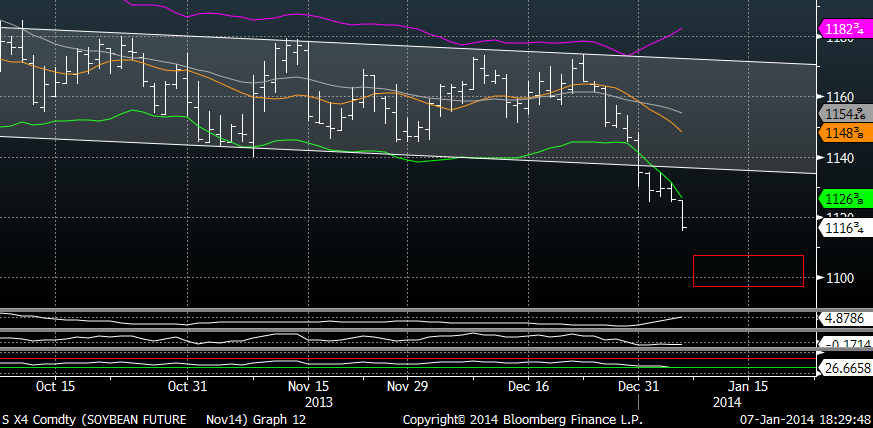The width and height of the screenshot is (873, 428).
Task: Select the red-bordered target box near 1100
Action: 747,271
